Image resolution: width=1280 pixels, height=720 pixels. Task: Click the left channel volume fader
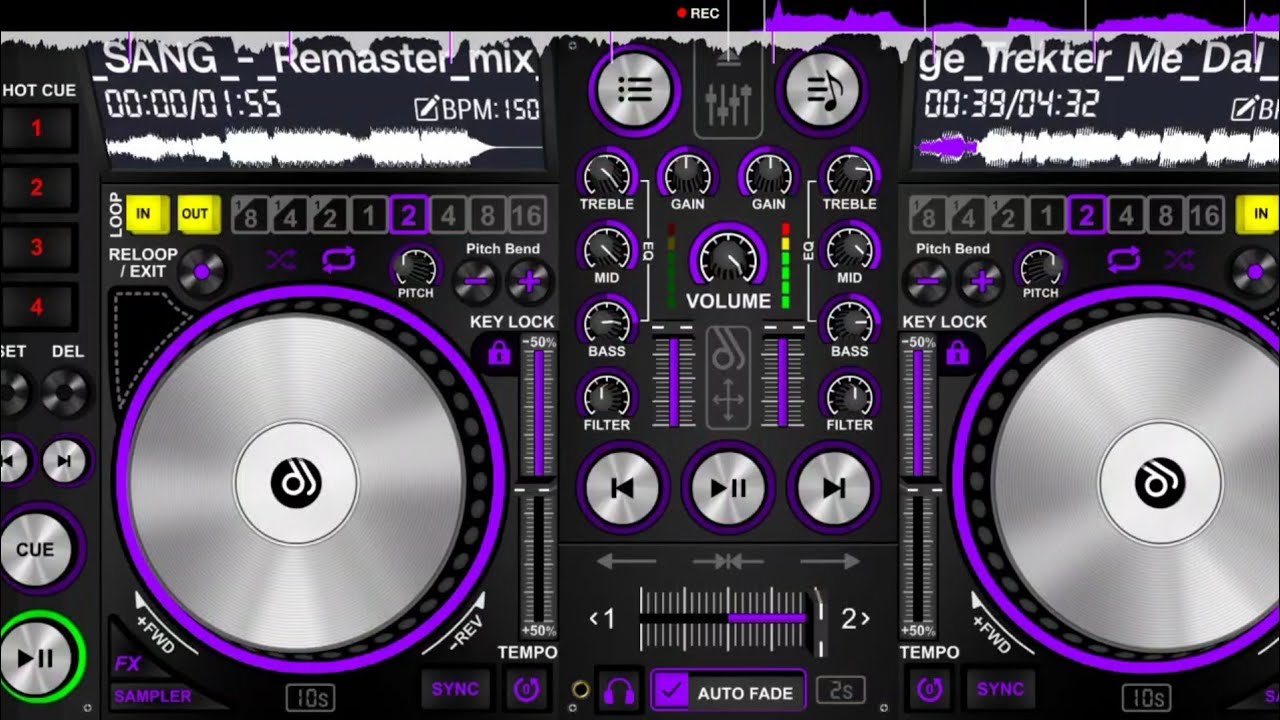673,379
